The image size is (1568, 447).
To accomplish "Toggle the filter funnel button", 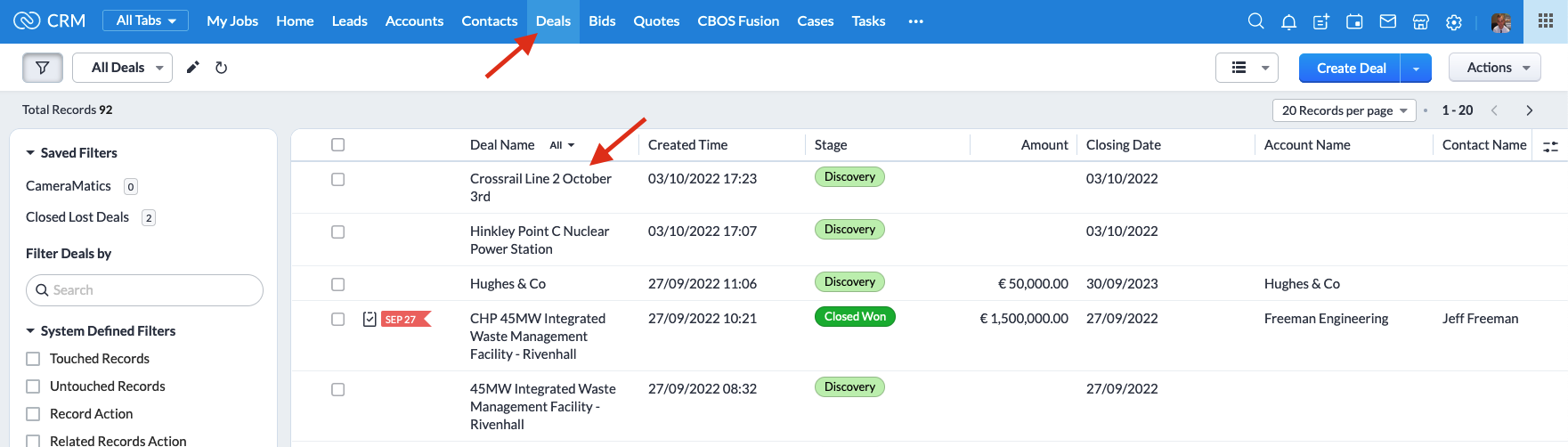I will [43, 68].
